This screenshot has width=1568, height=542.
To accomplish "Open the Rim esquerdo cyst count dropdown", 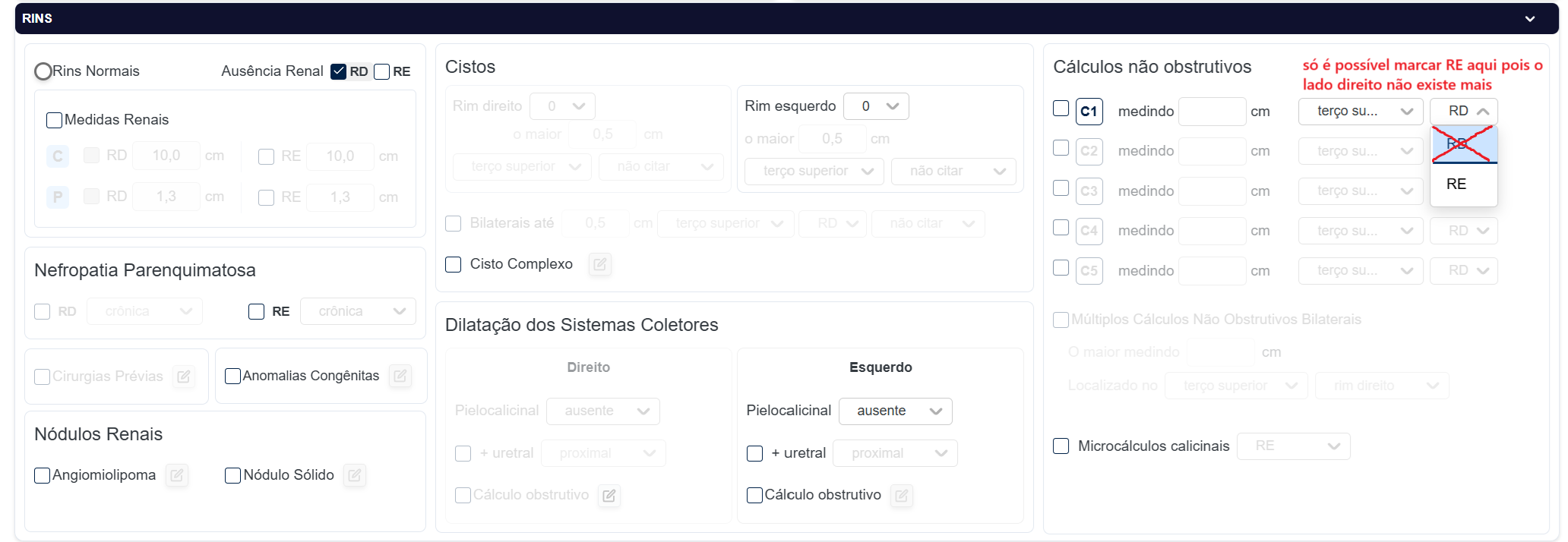I will tap(876, 106).
